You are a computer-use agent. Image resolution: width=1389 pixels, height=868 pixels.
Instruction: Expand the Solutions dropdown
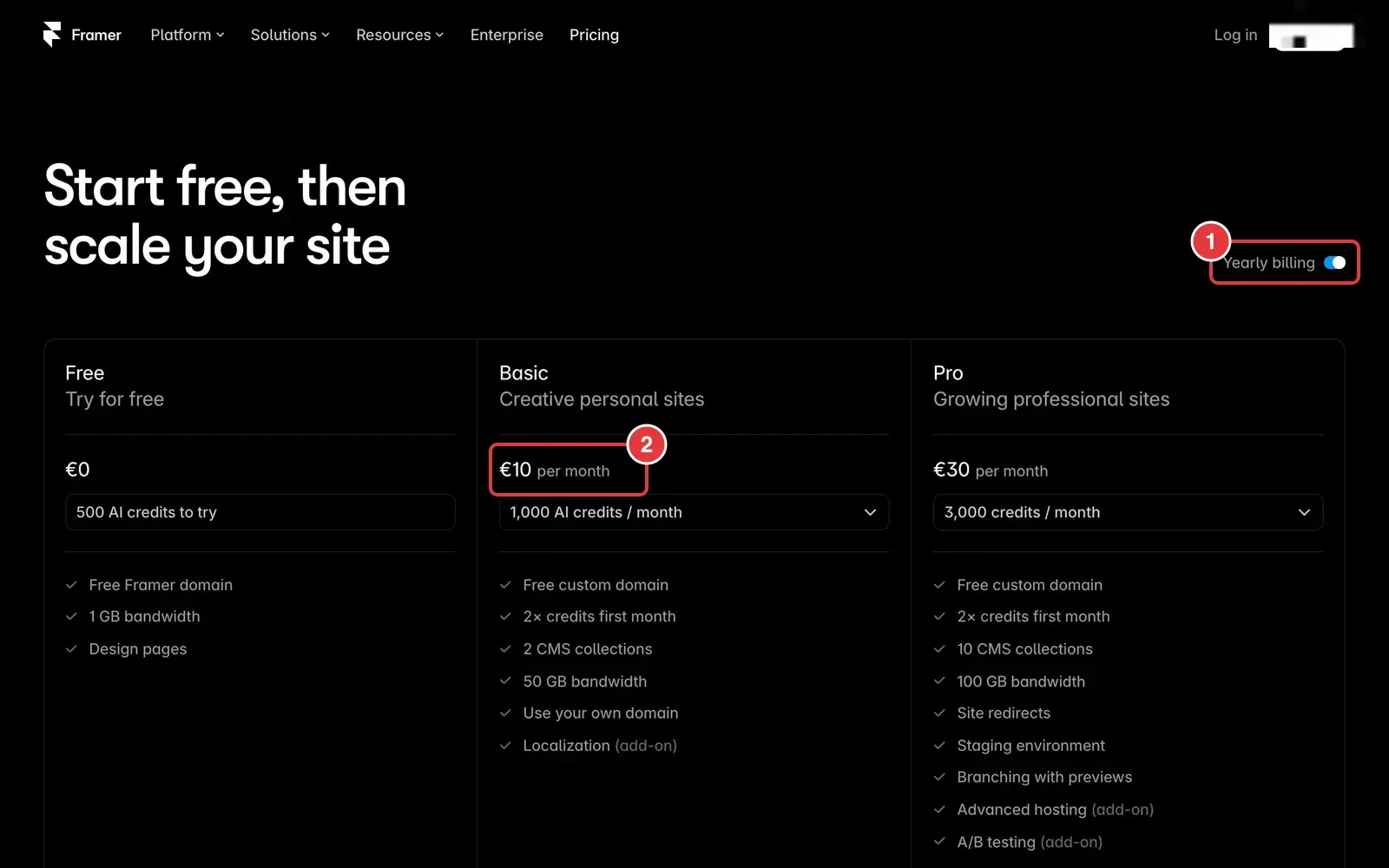[290, 35]
